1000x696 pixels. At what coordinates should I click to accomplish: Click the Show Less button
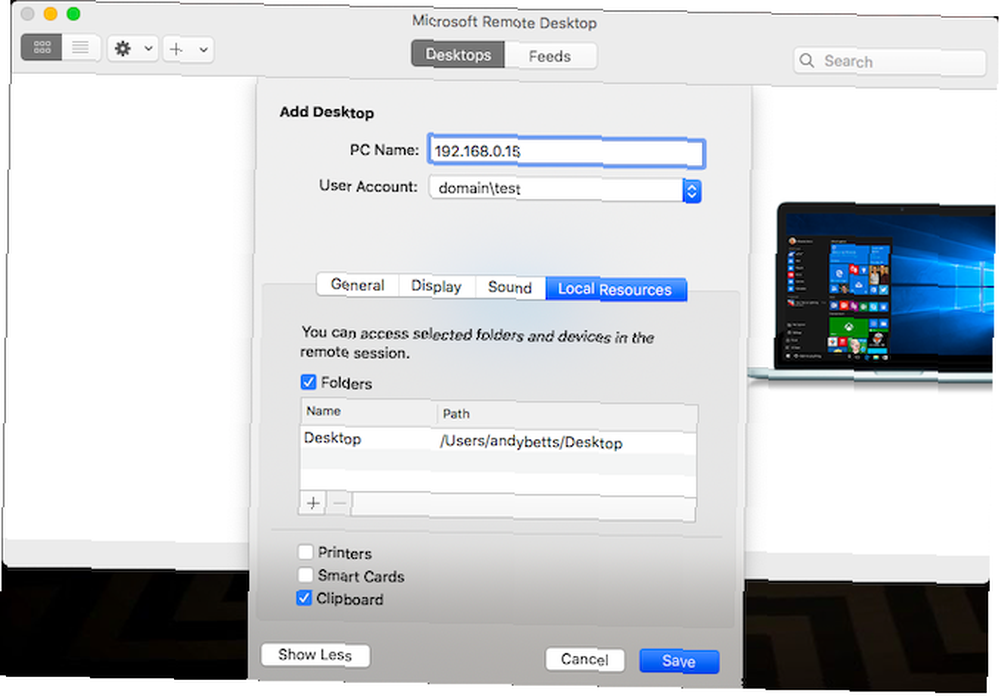point(315,655)
